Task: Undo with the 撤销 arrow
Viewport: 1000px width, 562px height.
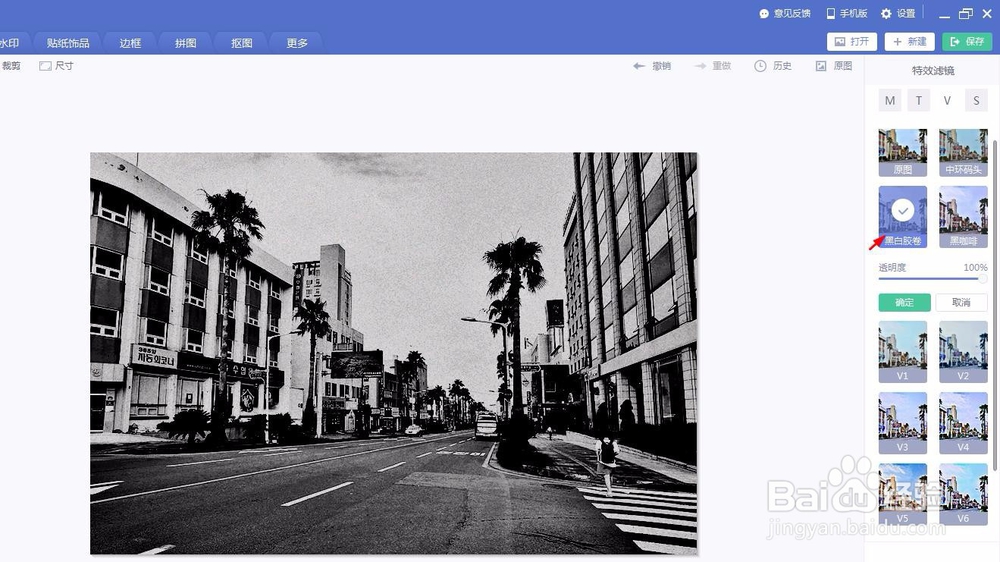Action: click(x=652, y=66)
